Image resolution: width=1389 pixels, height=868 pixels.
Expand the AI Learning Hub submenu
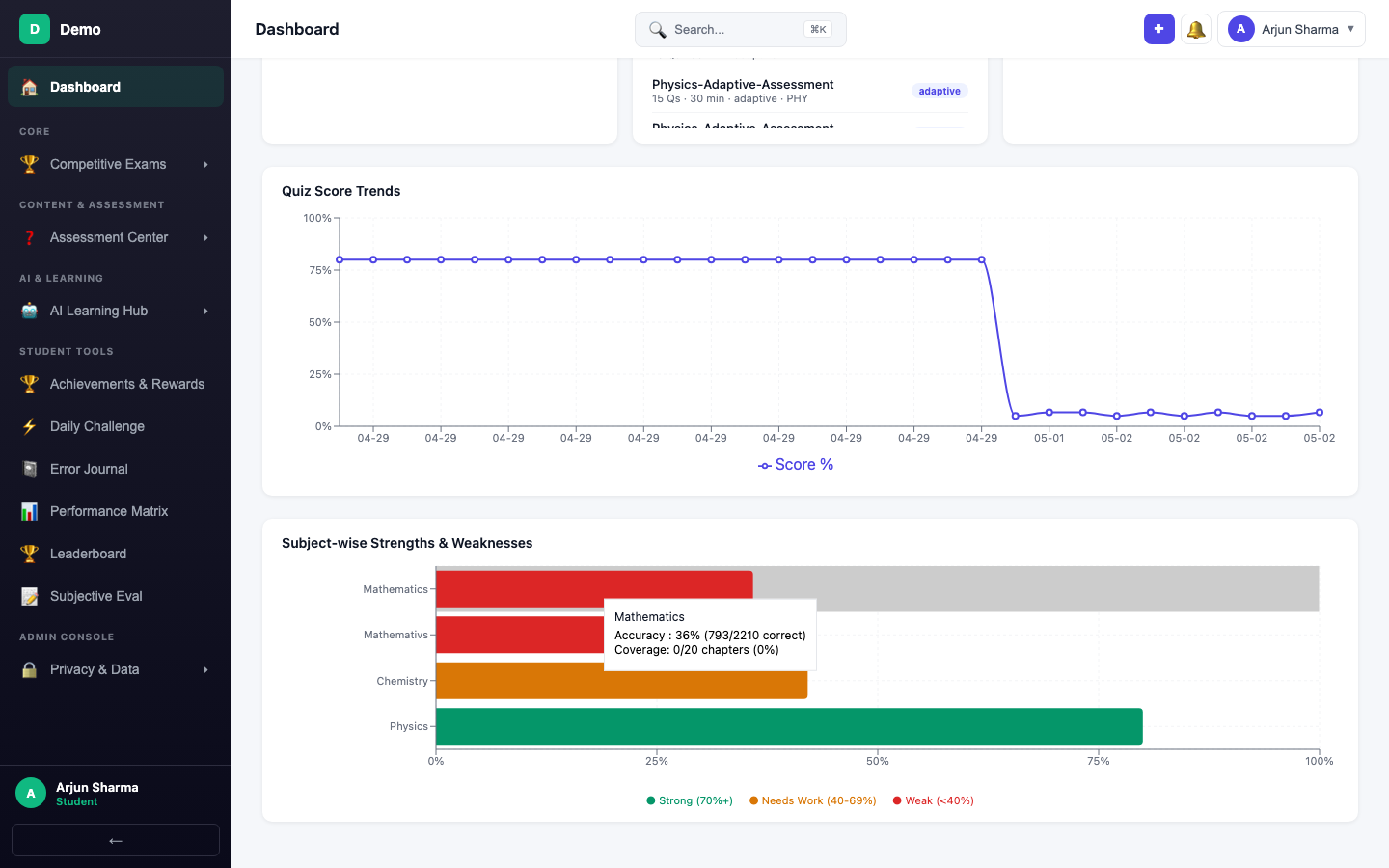click(x=206, y=312)
